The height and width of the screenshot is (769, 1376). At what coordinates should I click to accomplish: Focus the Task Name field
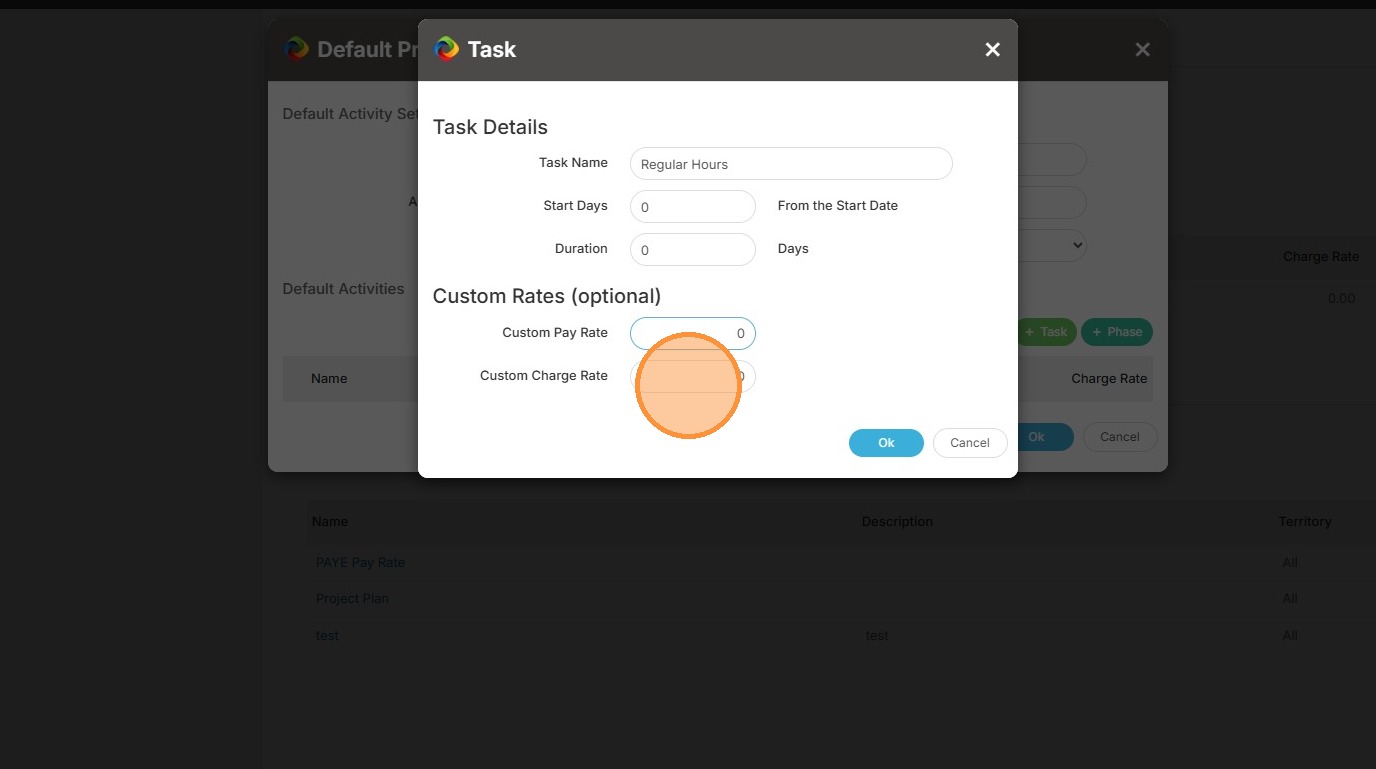coord(790,164)
